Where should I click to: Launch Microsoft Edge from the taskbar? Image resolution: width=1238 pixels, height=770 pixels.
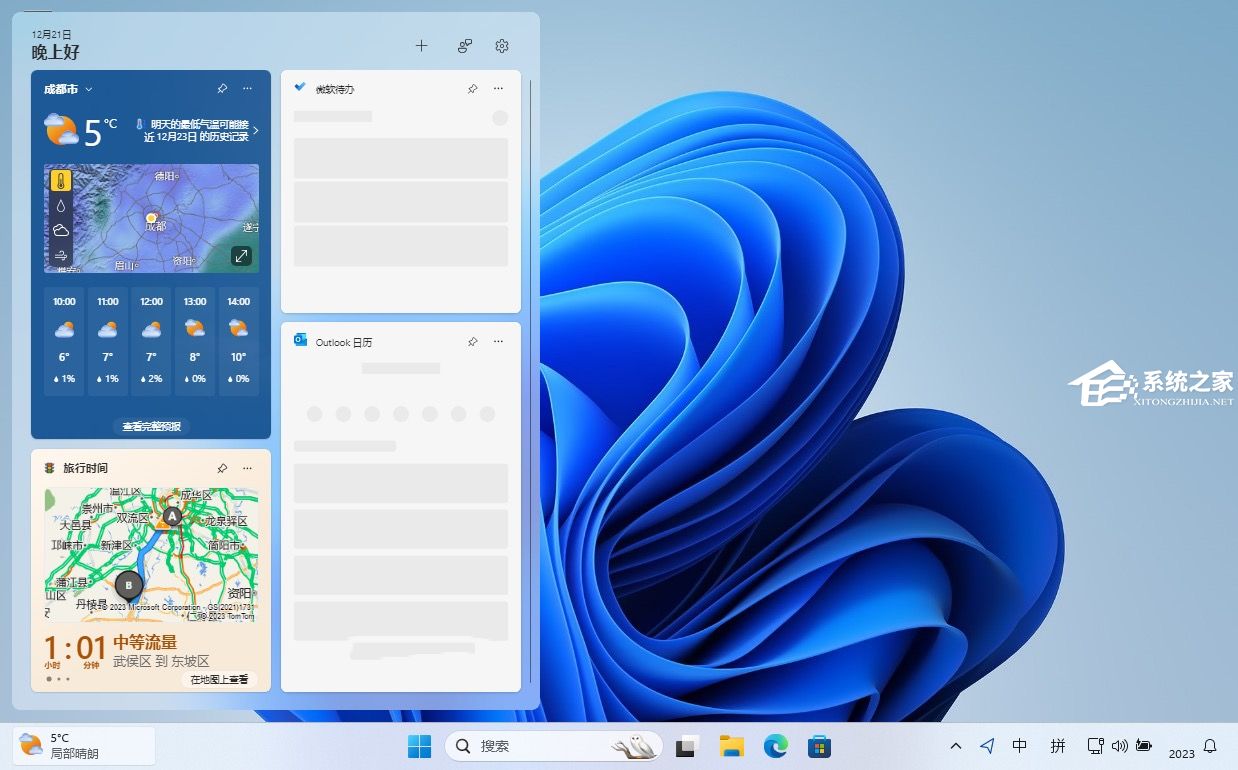coord(775,746)
